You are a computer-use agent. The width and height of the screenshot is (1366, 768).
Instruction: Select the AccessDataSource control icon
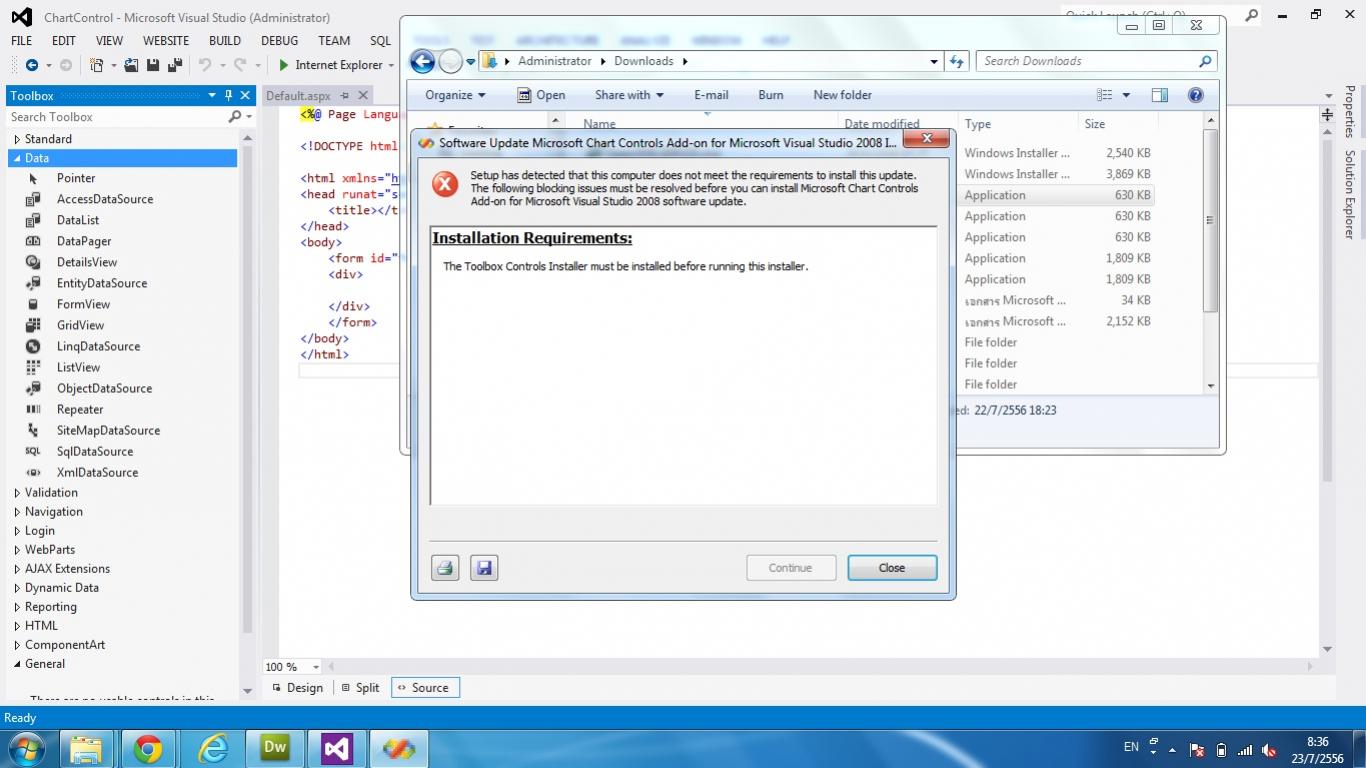(x=33, y=199)
